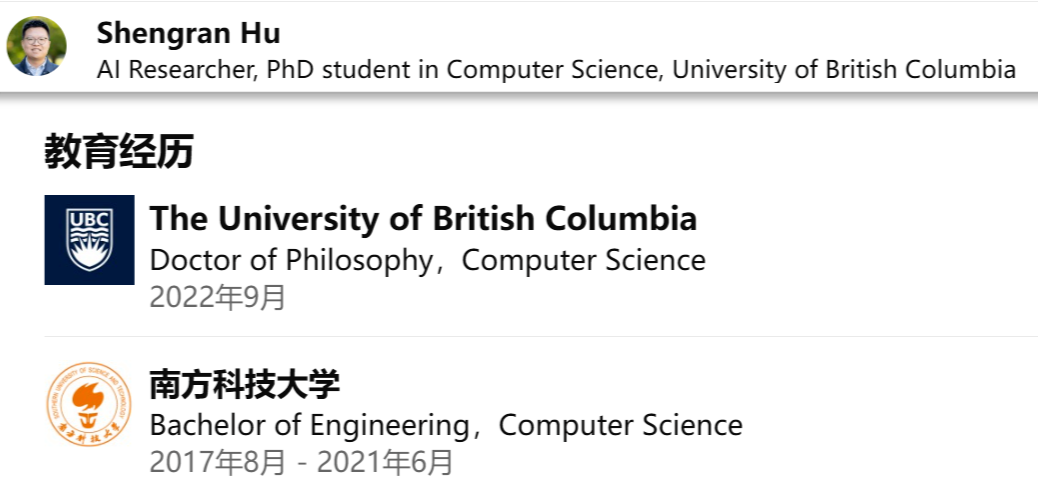Click the 2017年8月 start date
1038x501 pixels.
pyautogui.click(x=217, y=462)
